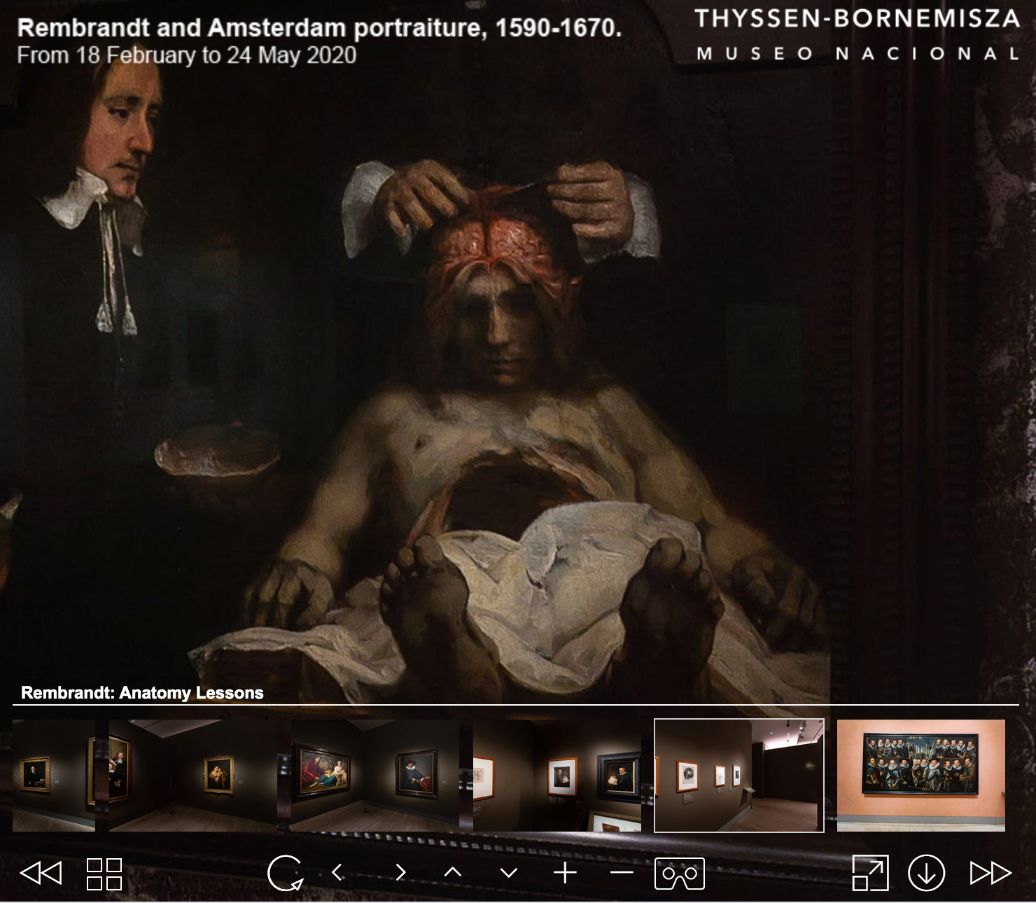This screenshot has height=903, width=1036.
Task: Click the dates text 'From 18 February to 24 May 2020'
Action: click(186, 55)
